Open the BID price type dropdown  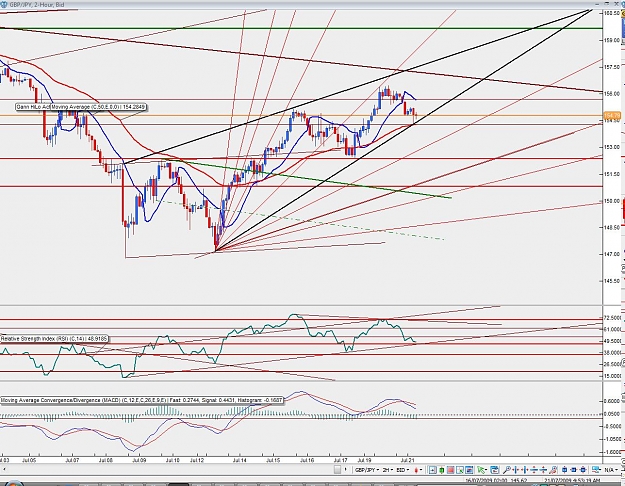pos(403,470)
